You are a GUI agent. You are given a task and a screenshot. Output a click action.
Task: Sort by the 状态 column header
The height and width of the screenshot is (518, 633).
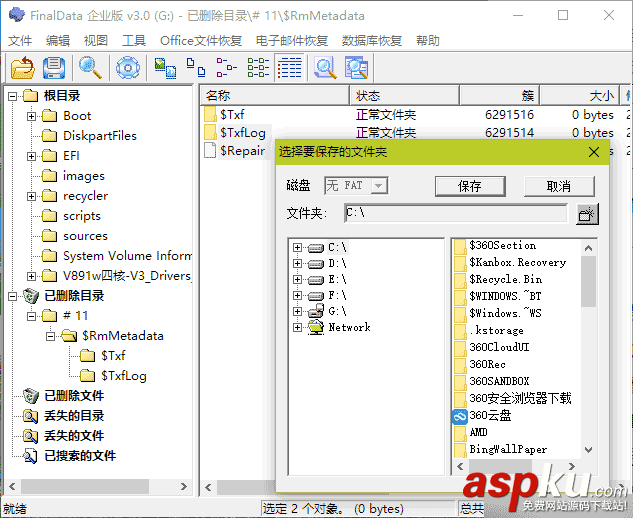click(x=405, y=96)
